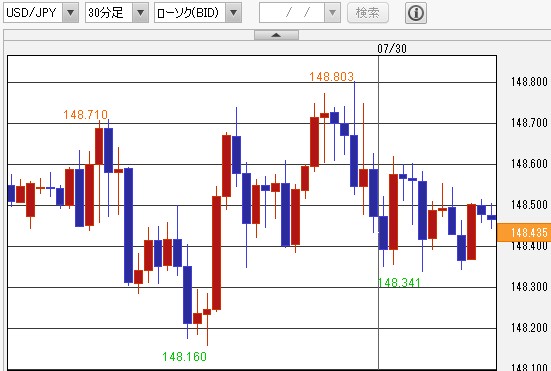The height and width of the screenshot is (371, 551).
Task: Click the 148.200 axis price label
Action: (x=529, y=328)
